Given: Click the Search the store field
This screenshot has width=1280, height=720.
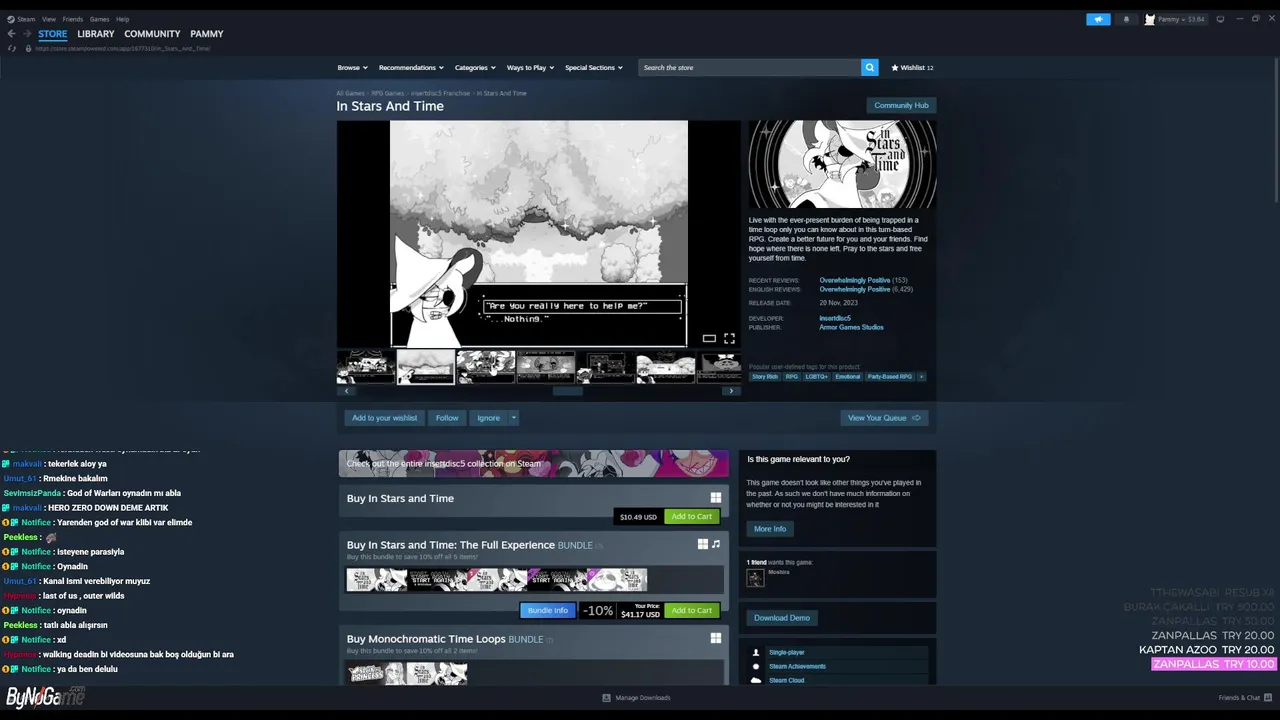Looking at the screenshot, I should pyautogui.click(x=750, y=67).
